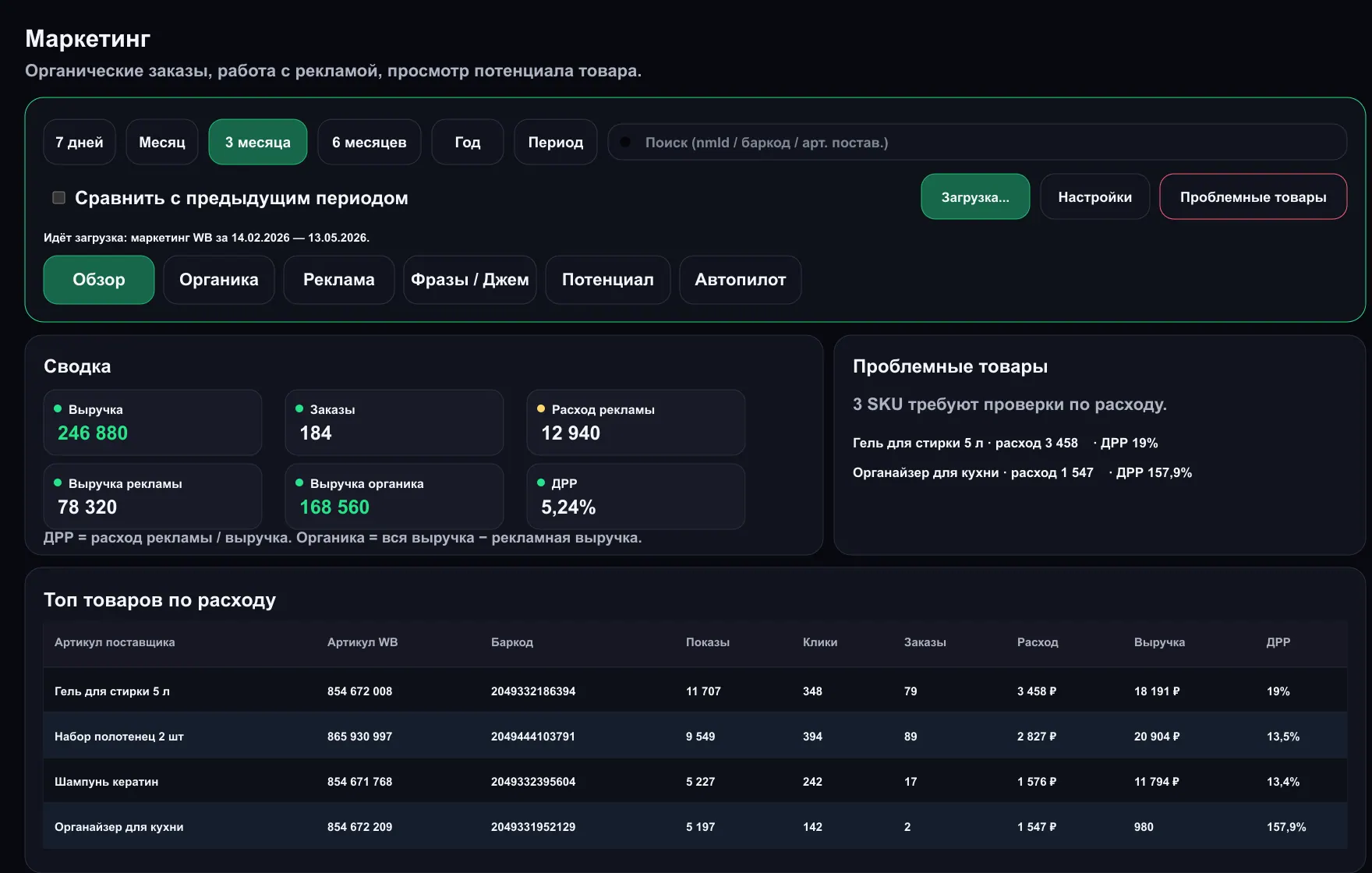
Task: Click the green dot beside Заказы
Action: pyautogui.click(x=299, y=408)
